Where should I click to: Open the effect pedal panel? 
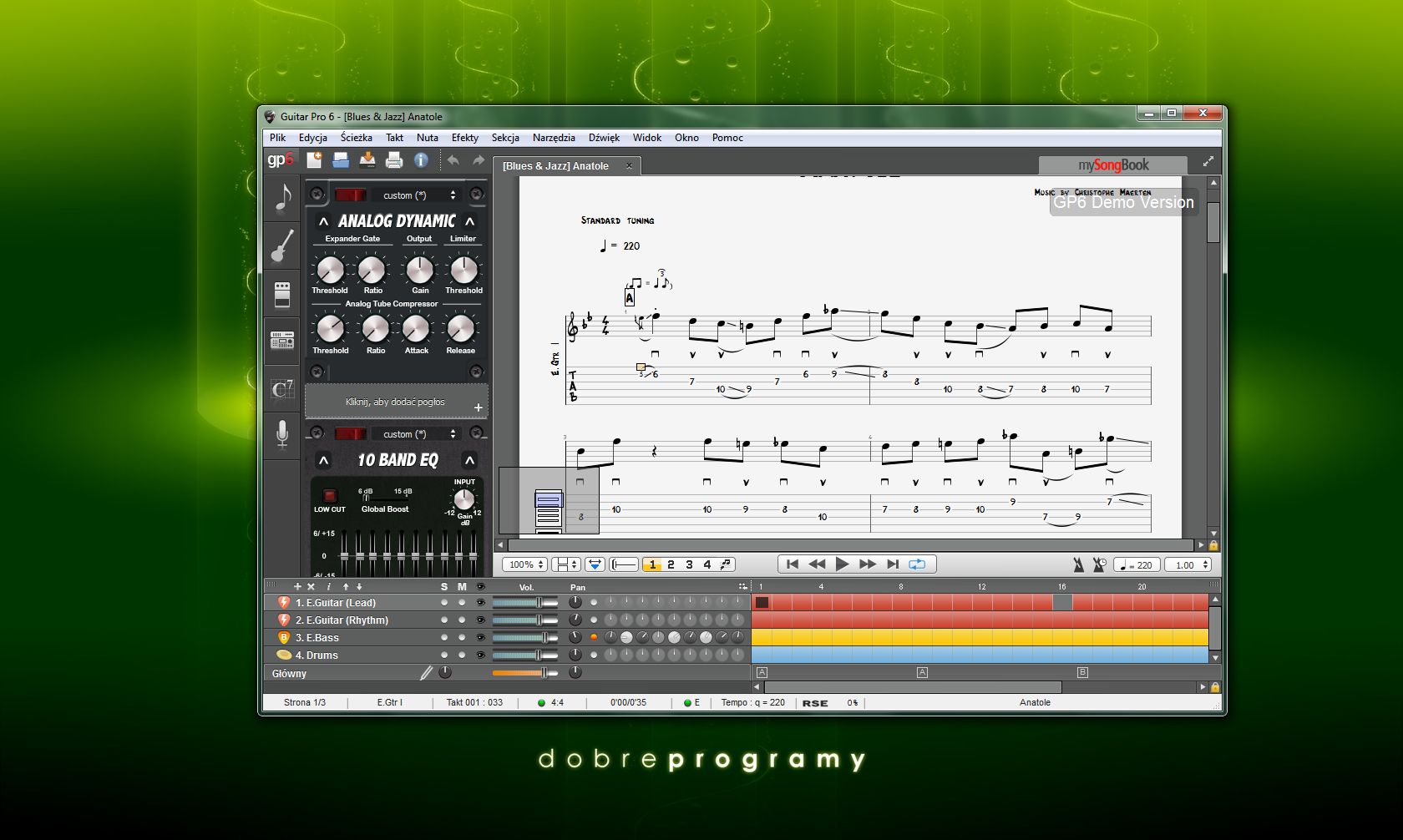(x=282, y=294)
